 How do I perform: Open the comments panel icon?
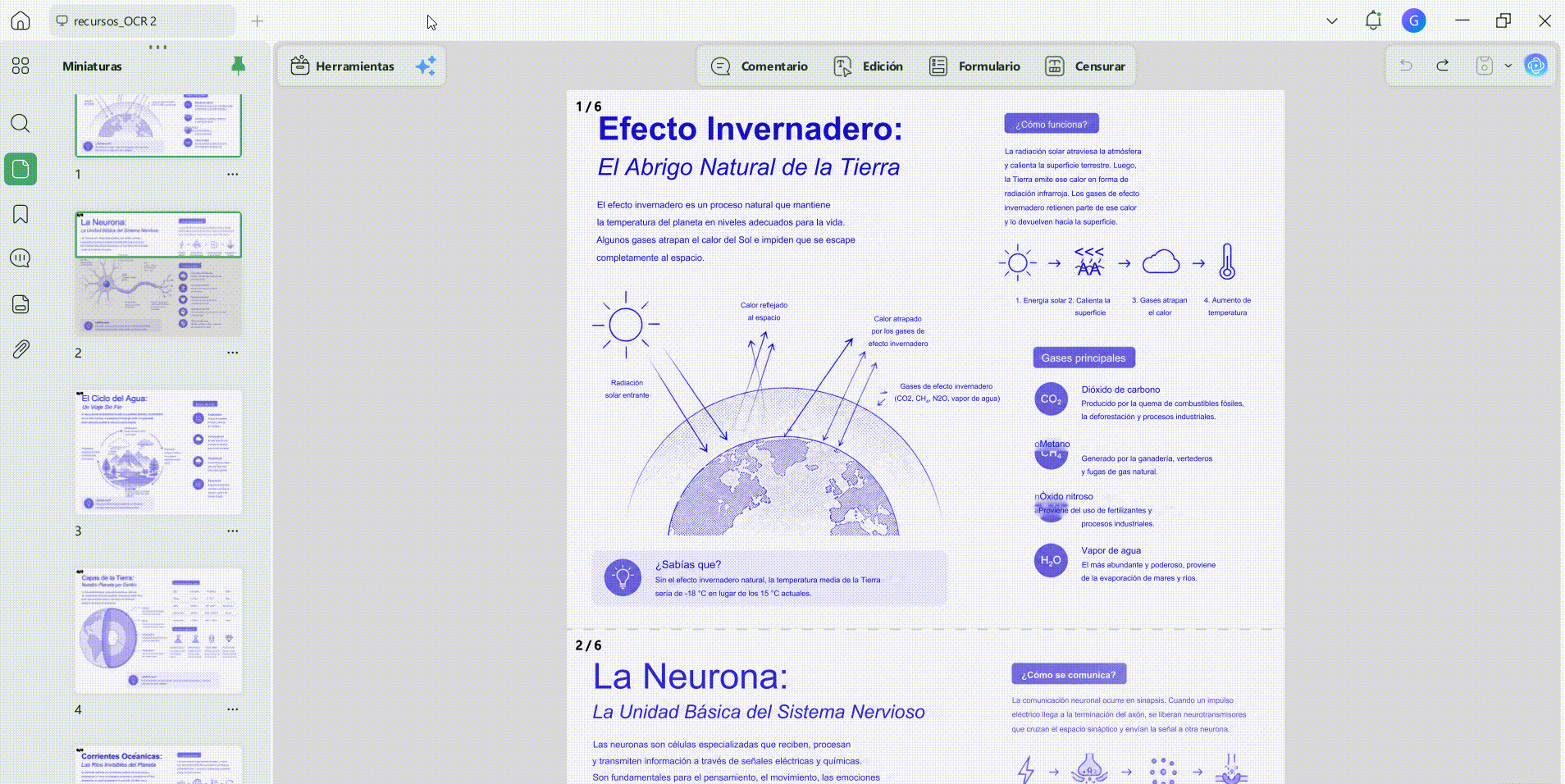(21, 258)
